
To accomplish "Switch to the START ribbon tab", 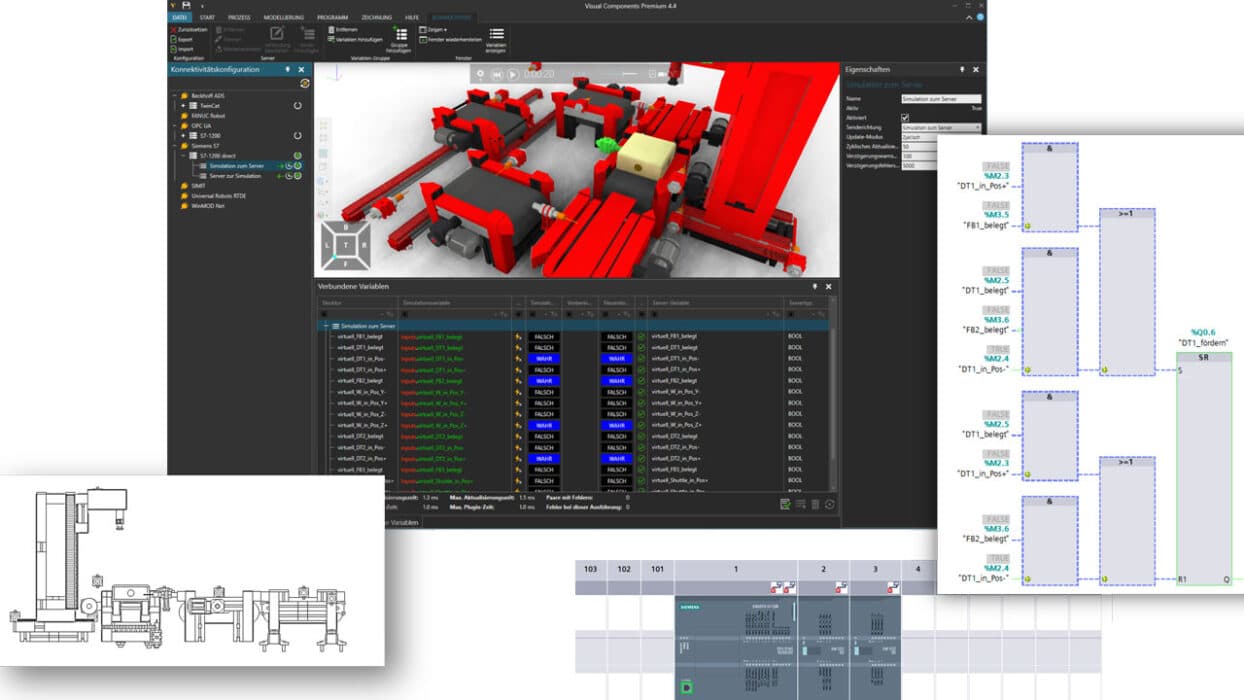I will (x=207, y=17).
